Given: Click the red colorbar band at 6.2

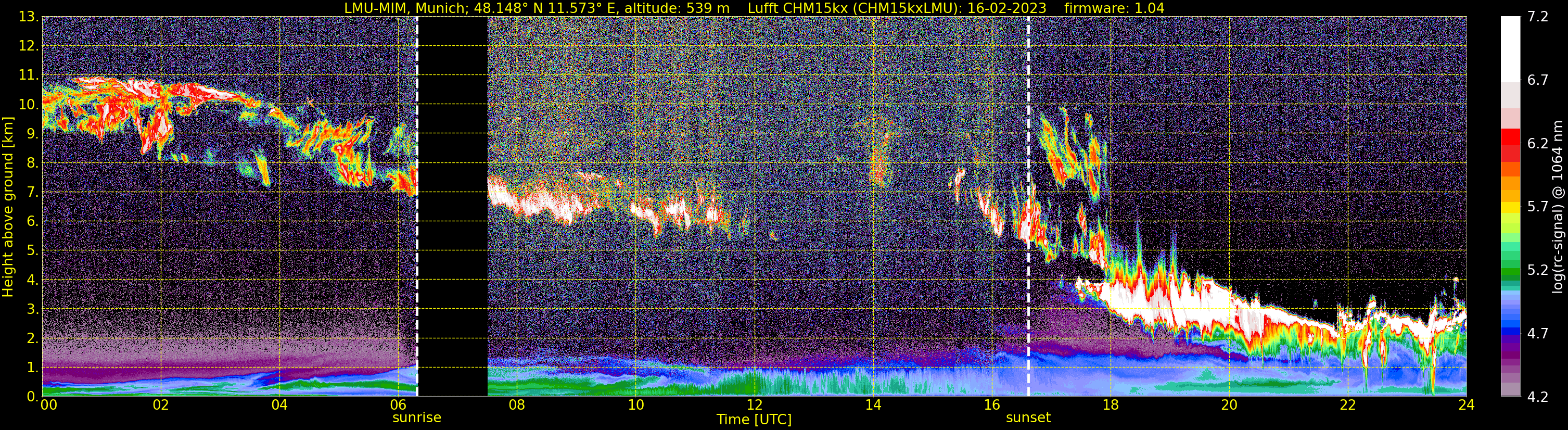Looking at the screenshot, I should click(1510, 137).
